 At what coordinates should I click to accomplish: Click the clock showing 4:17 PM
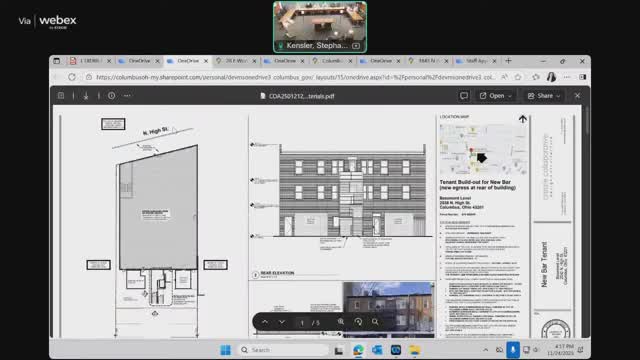[565, 347]
